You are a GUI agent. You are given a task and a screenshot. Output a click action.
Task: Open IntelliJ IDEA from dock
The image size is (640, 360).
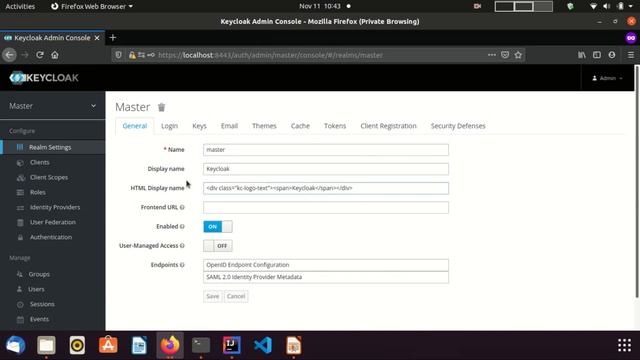pyautogui.click(x=232, y=345)
